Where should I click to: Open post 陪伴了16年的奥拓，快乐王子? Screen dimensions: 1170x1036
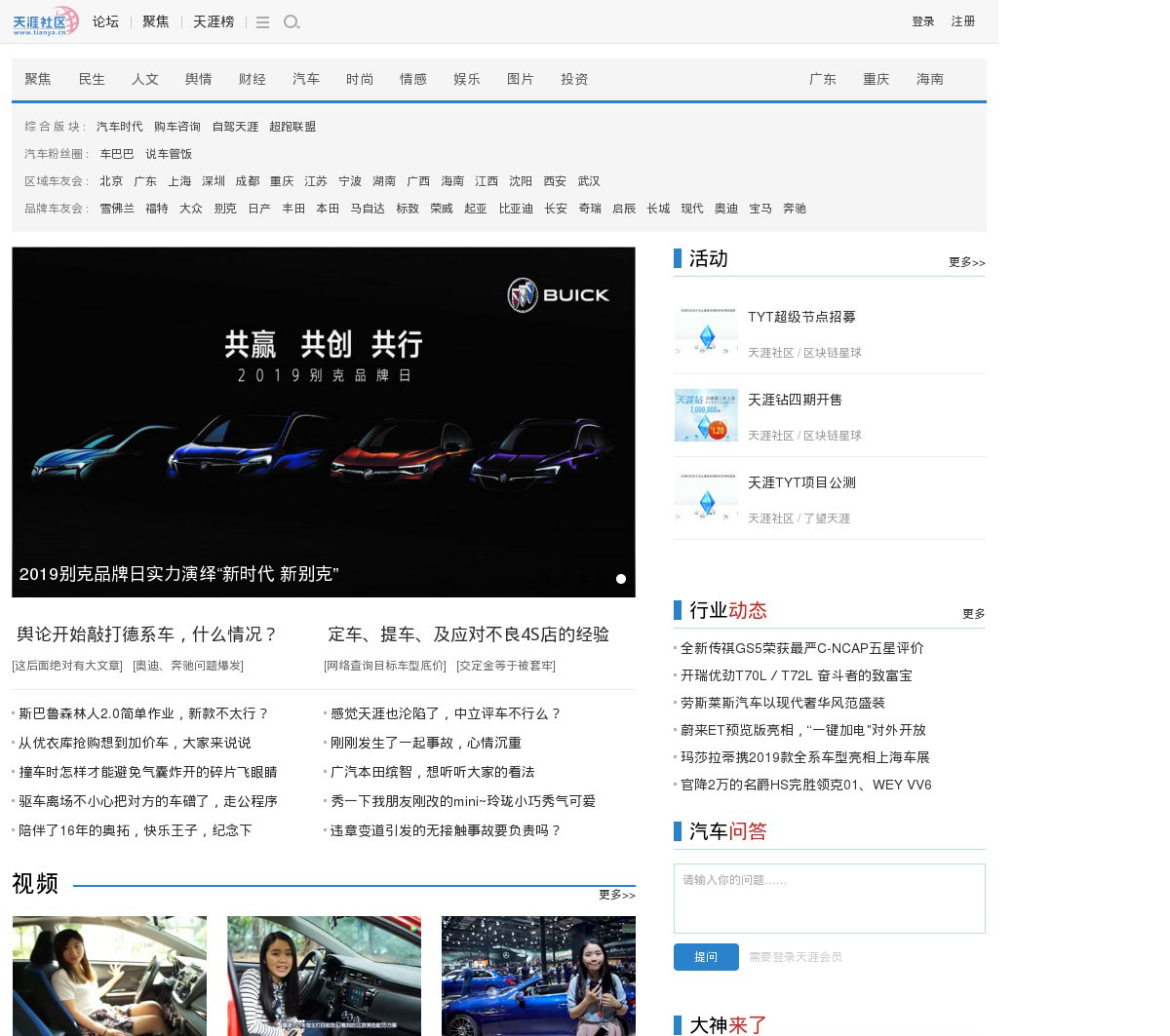[136, 830]
